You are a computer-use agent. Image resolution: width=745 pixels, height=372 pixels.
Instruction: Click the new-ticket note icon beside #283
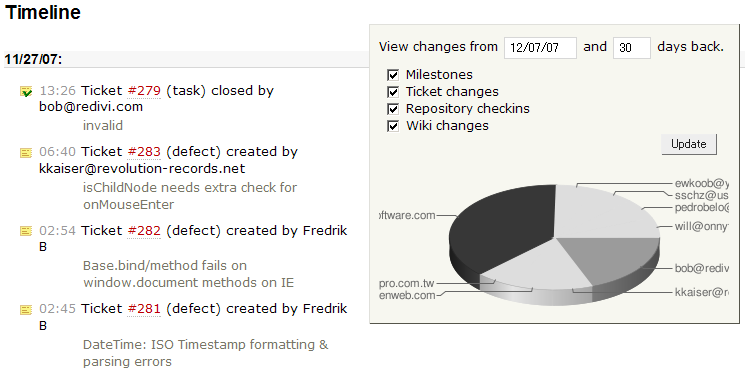coord(26,153)
